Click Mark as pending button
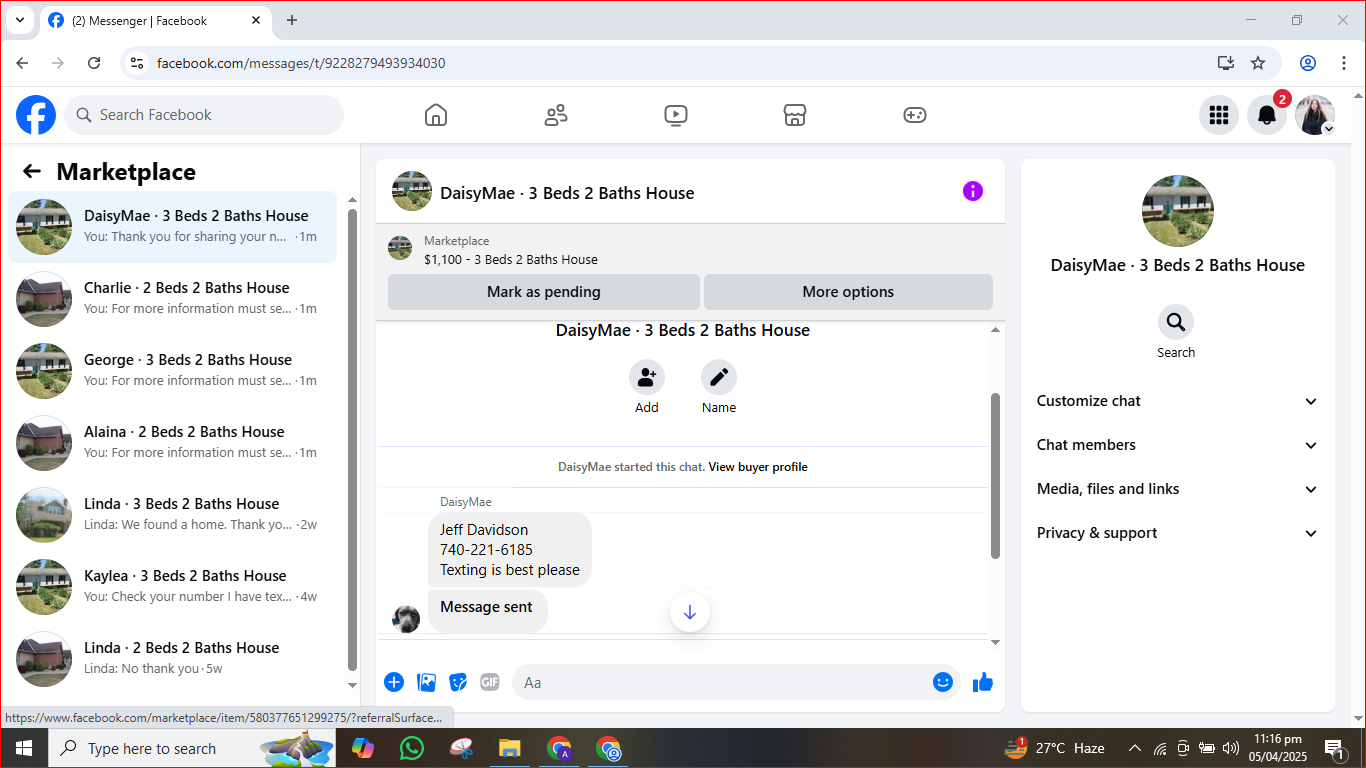This screenshot has height=768, width=1366. (x=544, y=292)
